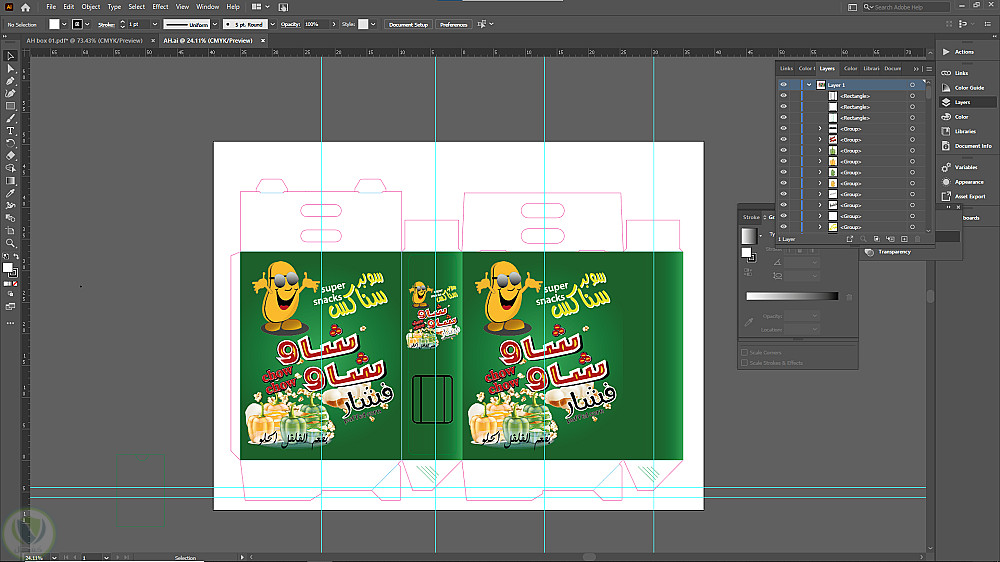Activate the Zoom tool

[10, 243]
